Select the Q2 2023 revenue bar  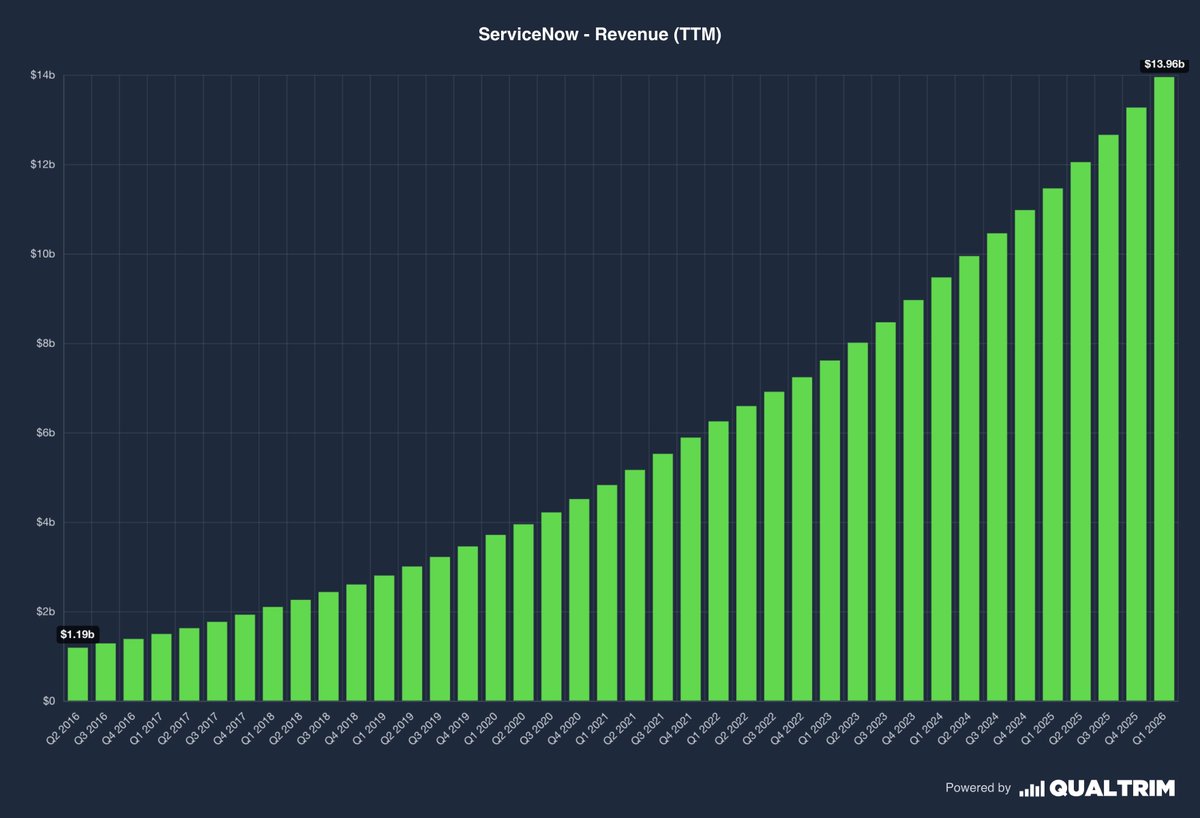pos(858,522)
